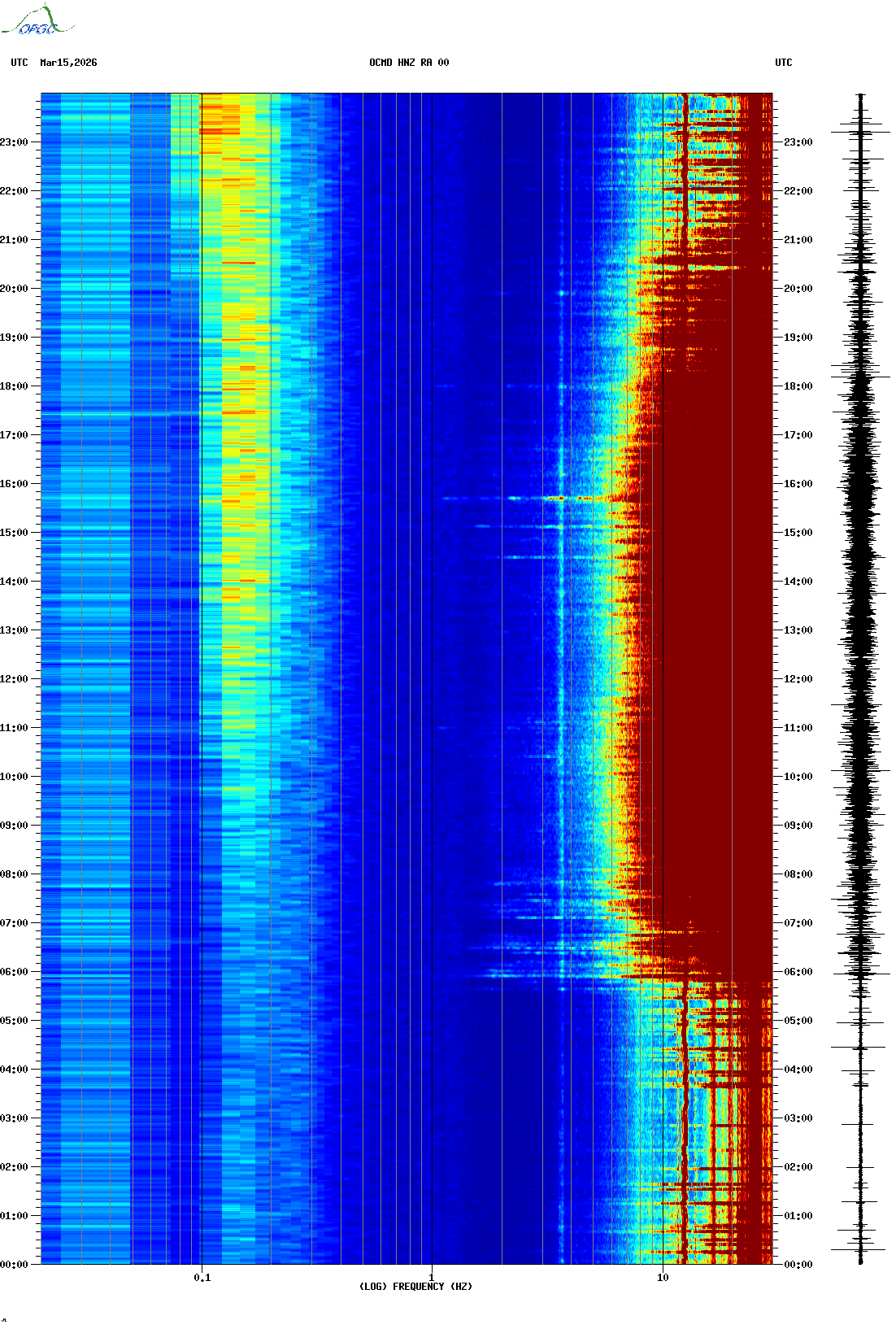Click the 15:00 label on the right time axis

(798, 533)
